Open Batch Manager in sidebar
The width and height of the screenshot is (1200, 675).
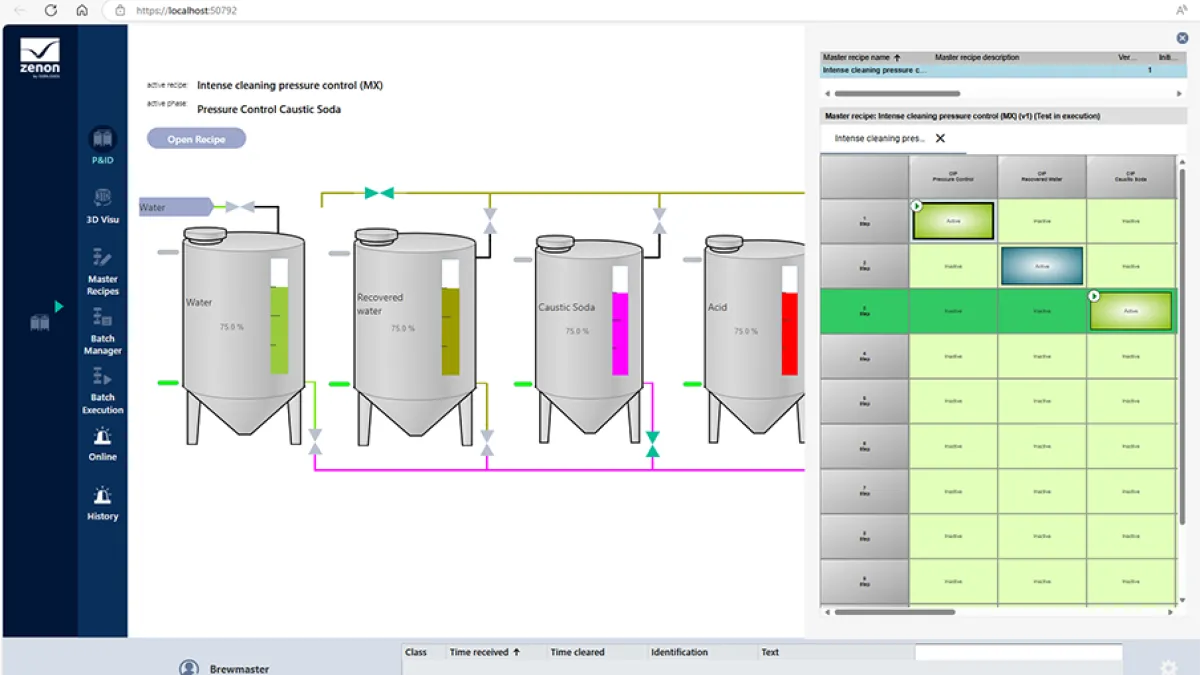pyautogui.click(x=102, y=331)
